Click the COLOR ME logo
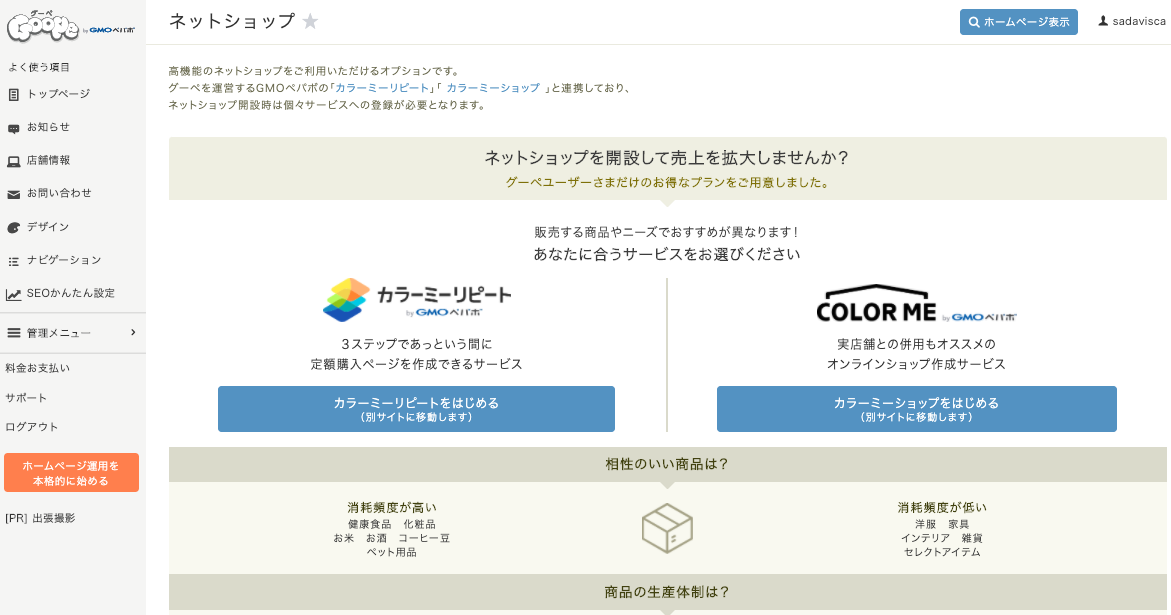The image size is (1171, 615). (916, 303)
